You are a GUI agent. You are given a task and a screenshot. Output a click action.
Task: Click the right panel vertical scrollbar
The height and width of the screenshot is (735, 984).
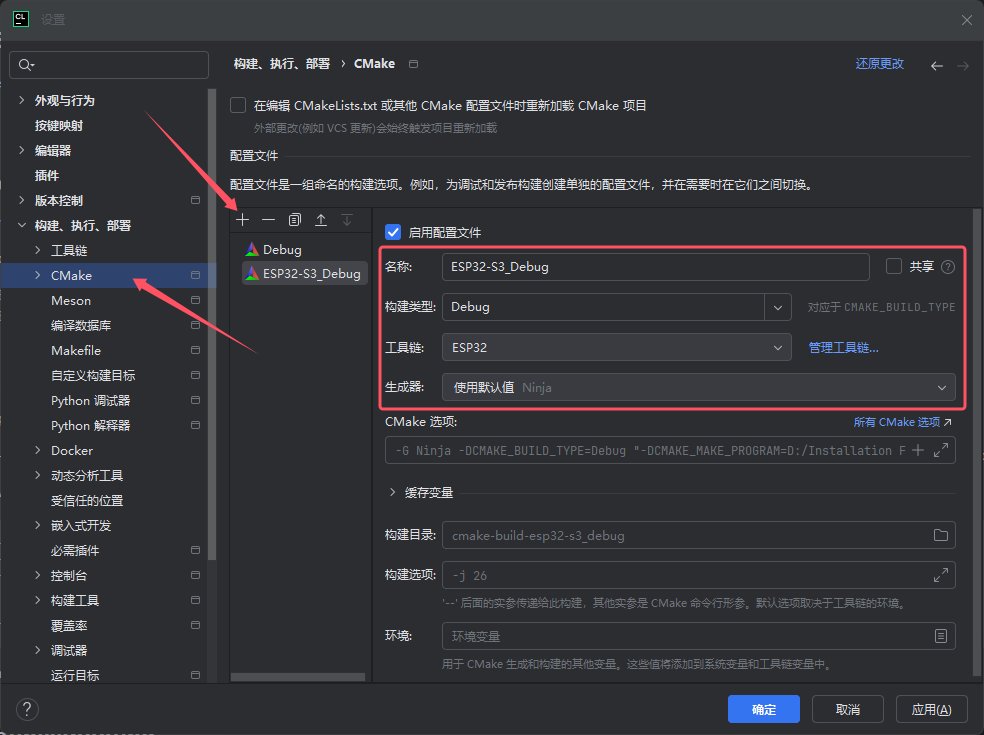976,443
